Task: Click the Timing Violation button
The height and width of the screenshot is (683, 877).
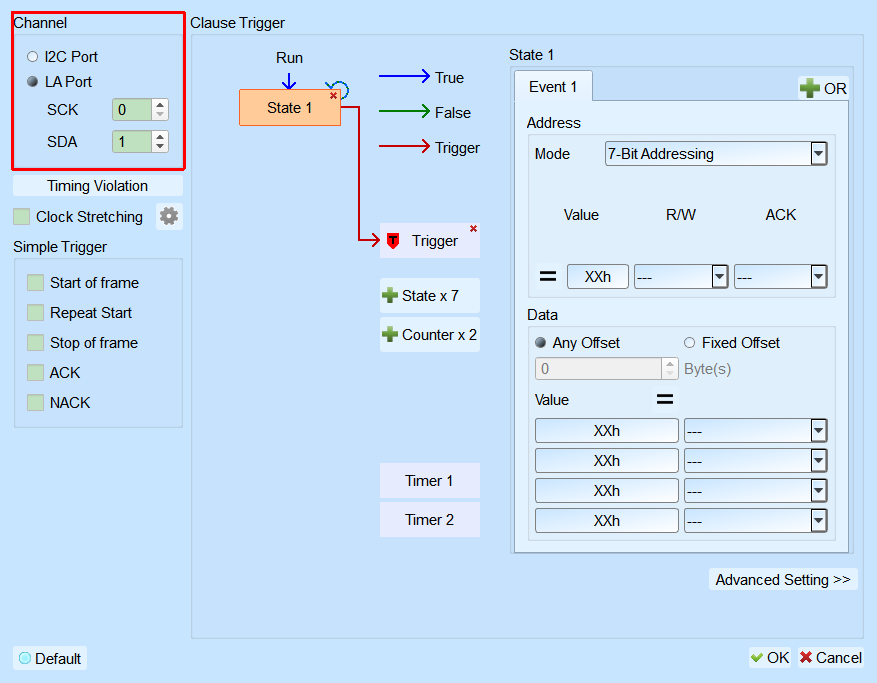Action: pos(98,186)
